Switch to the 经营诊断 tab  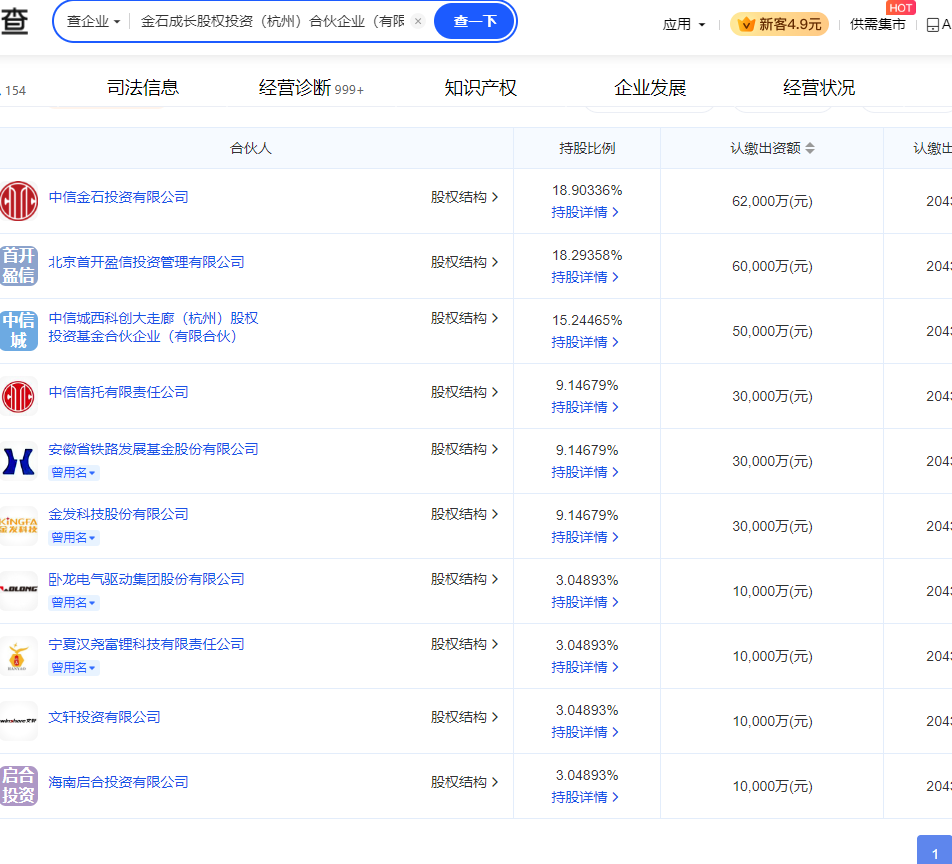click(311, 87)
